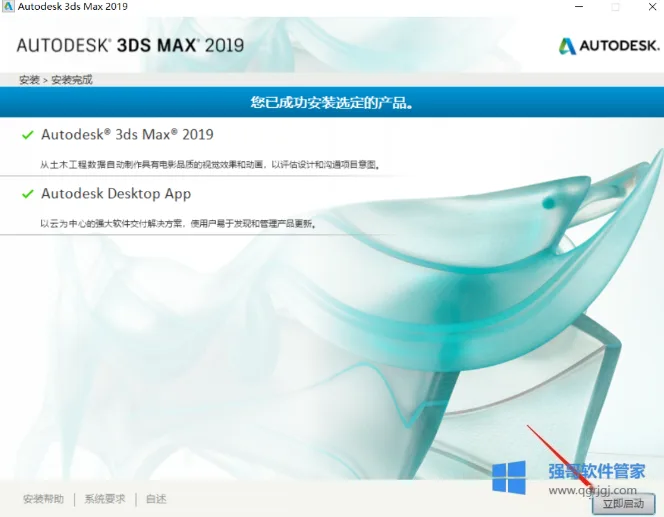Open the 安装帮助 link
The height and width of the screenshot is (517, 664).
click(44, 499)
